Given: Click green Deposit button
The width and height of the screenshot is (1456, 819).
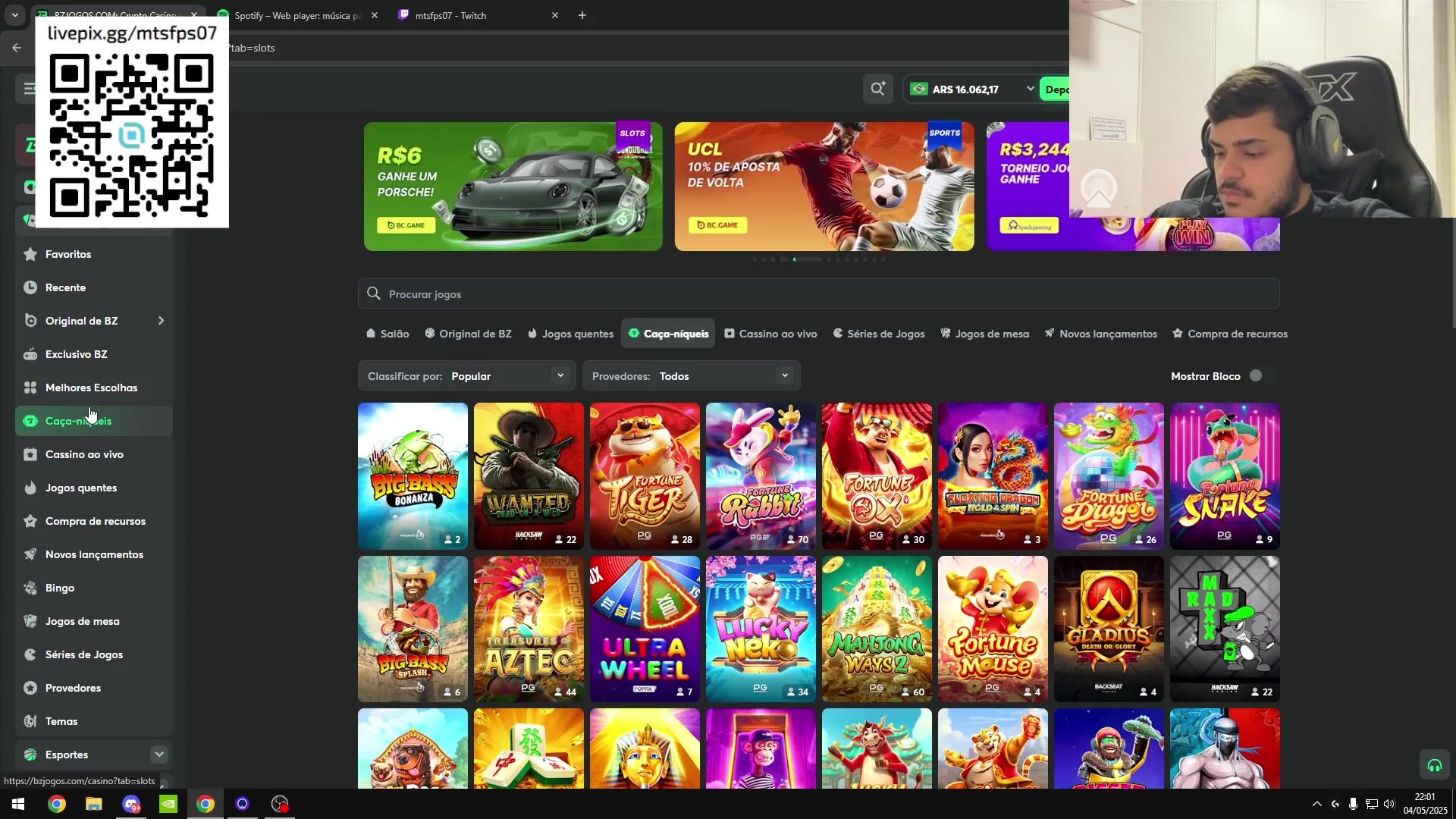Looking at the screenshot, I should point(1055,89).
